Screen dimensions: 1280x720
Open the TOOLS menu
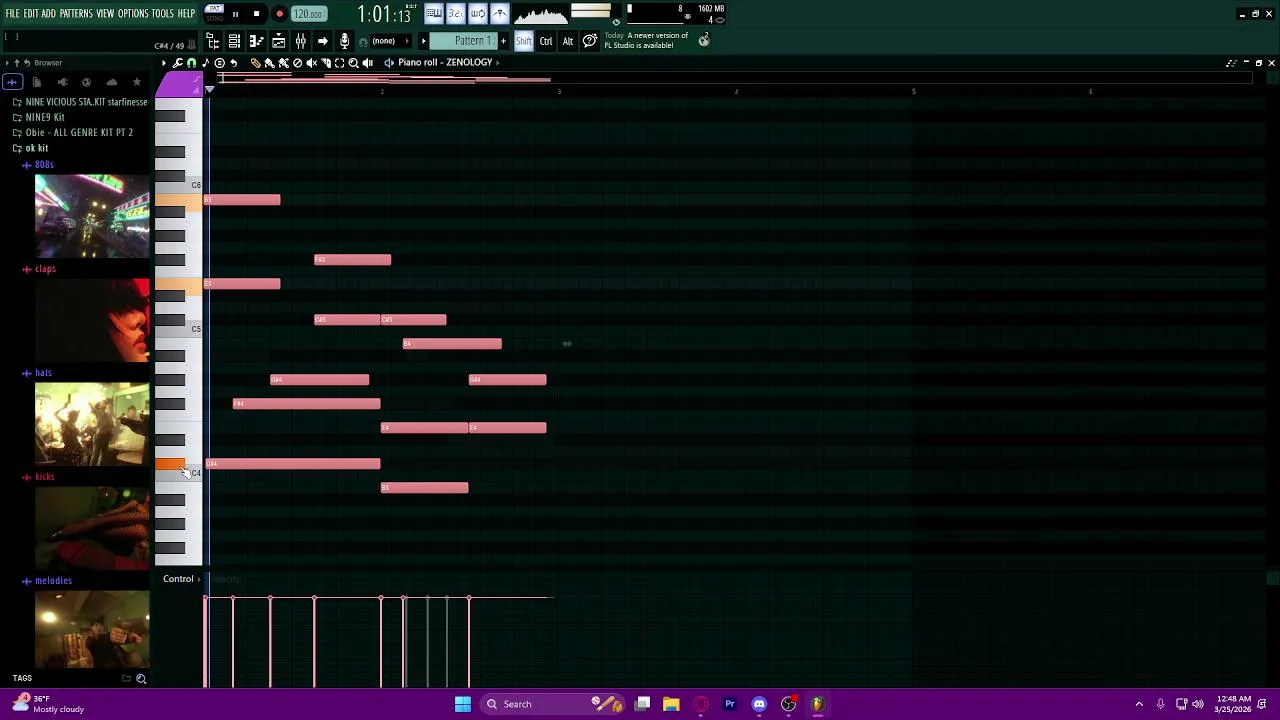click(163, 14)
